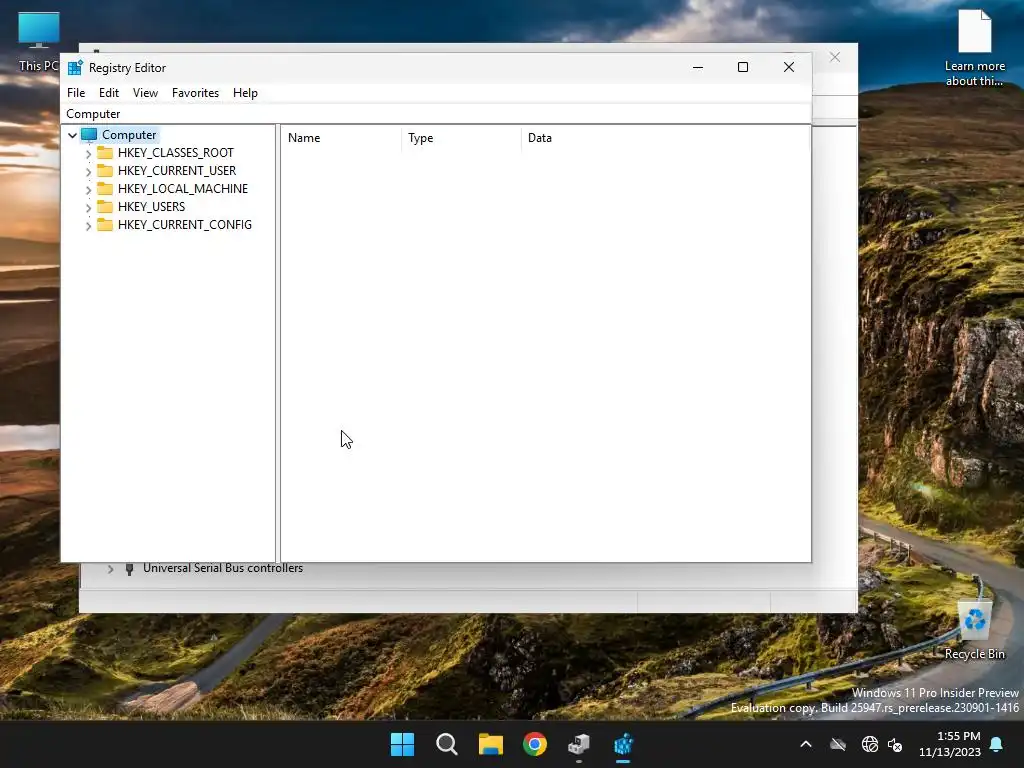Maximize the Registry Editor window
This screenshot has width=1024, height=768.
(743, 67)
